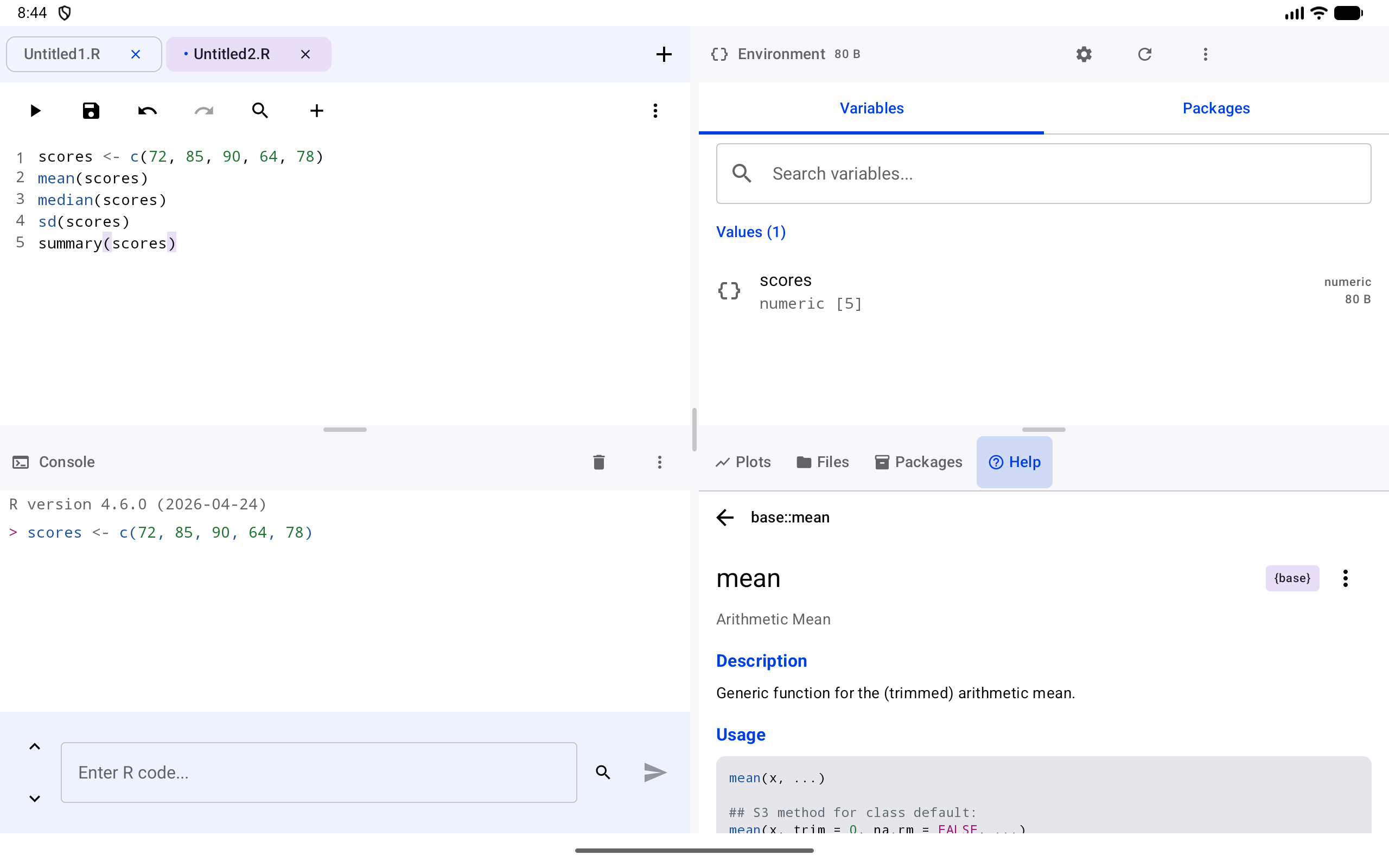Search from the console input magnifier
This screenshot has height=868, width=1389.
coord(603,772)
